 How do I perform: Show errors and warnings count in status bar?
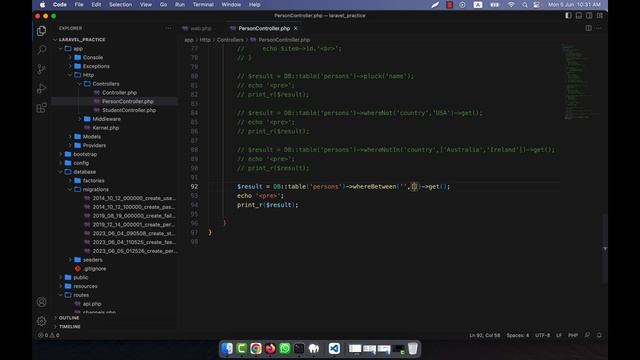49,335
